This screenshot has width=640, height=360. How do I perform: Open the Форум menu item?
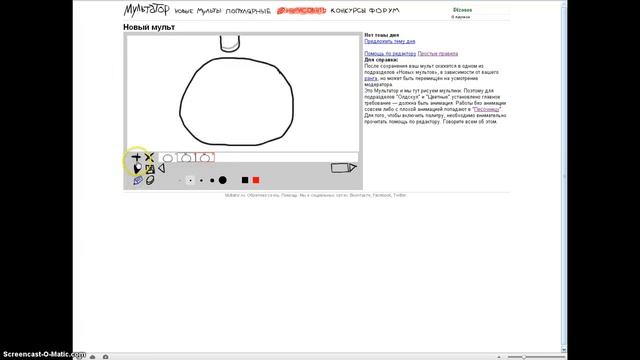384,11
